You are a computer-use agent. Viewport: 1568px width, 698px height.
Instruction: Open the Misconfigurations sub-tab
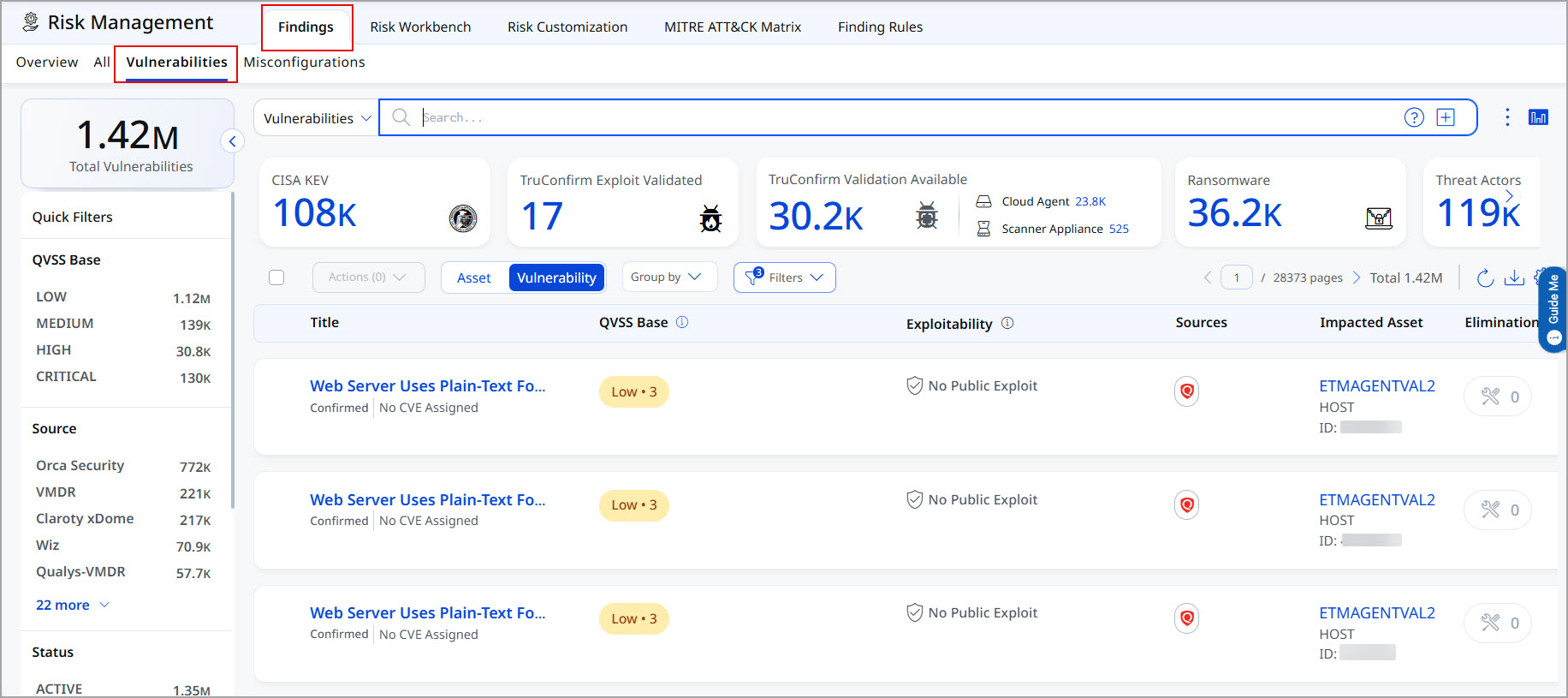point(304,62)
